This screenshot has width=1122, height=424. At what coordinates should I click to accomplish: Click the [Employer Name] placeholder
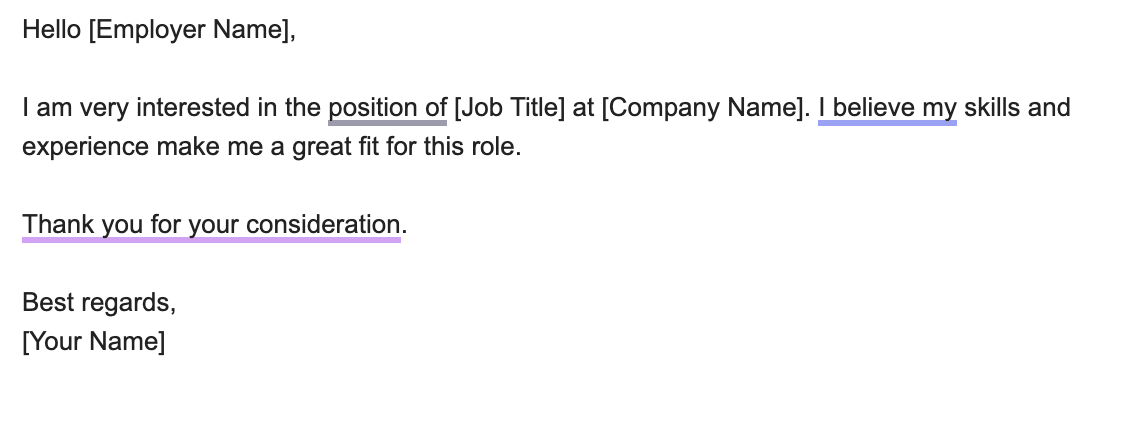192,31
